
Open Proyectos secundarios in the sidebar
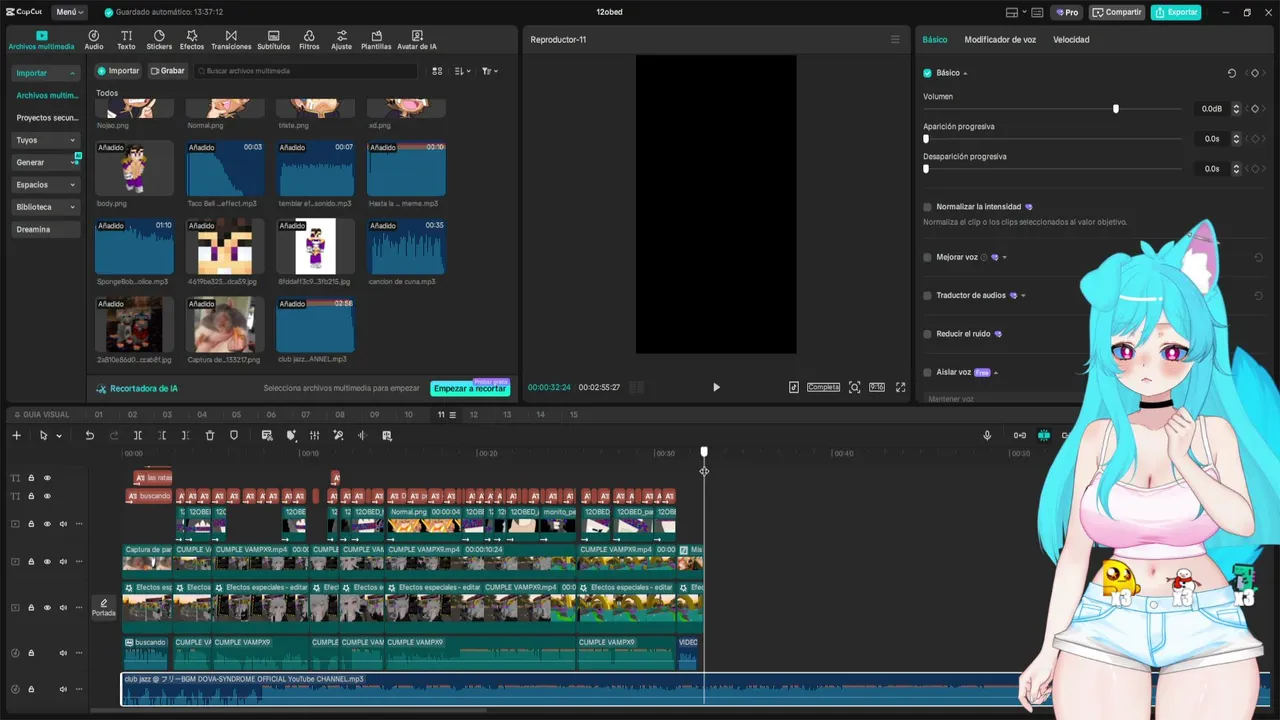(47, 118)
